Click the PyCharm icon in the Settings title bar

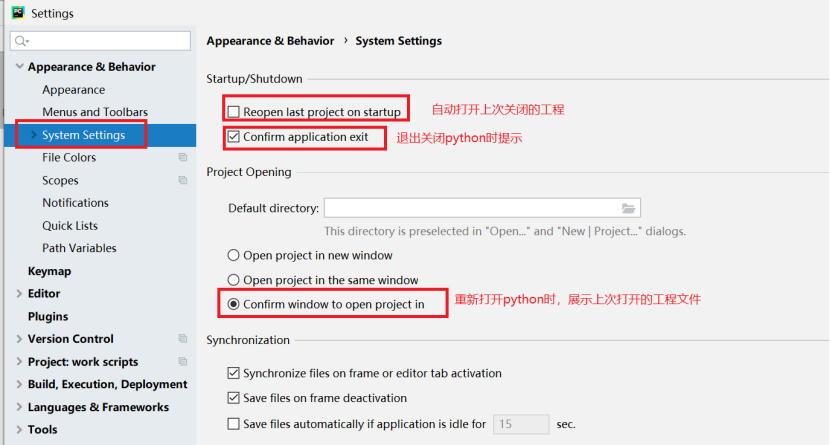(x=18, y=13)
